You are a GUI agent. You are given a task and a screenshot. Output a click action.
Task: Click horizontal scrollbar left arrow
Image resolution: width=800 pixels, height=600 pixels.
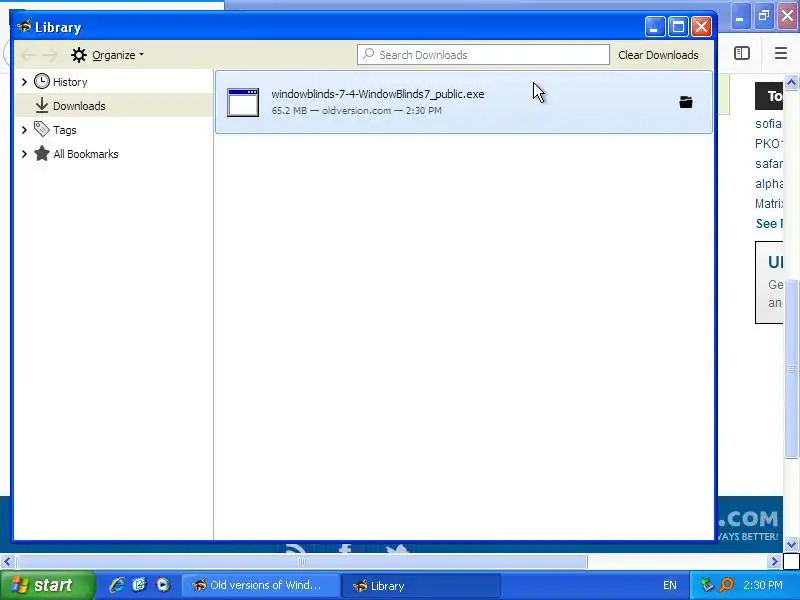click(x=7, y=562)
